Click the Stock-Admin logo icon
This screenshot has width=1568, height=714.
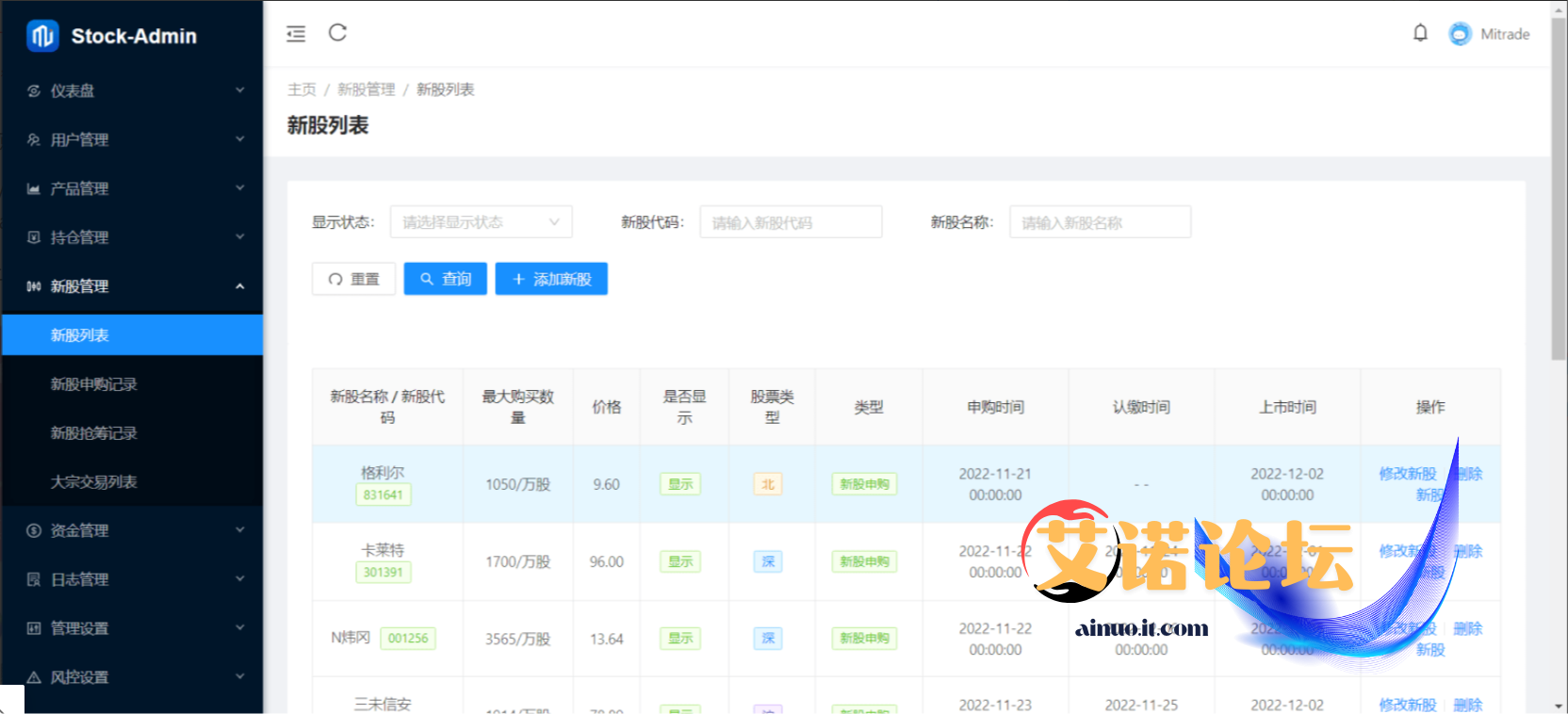point(42,36)
